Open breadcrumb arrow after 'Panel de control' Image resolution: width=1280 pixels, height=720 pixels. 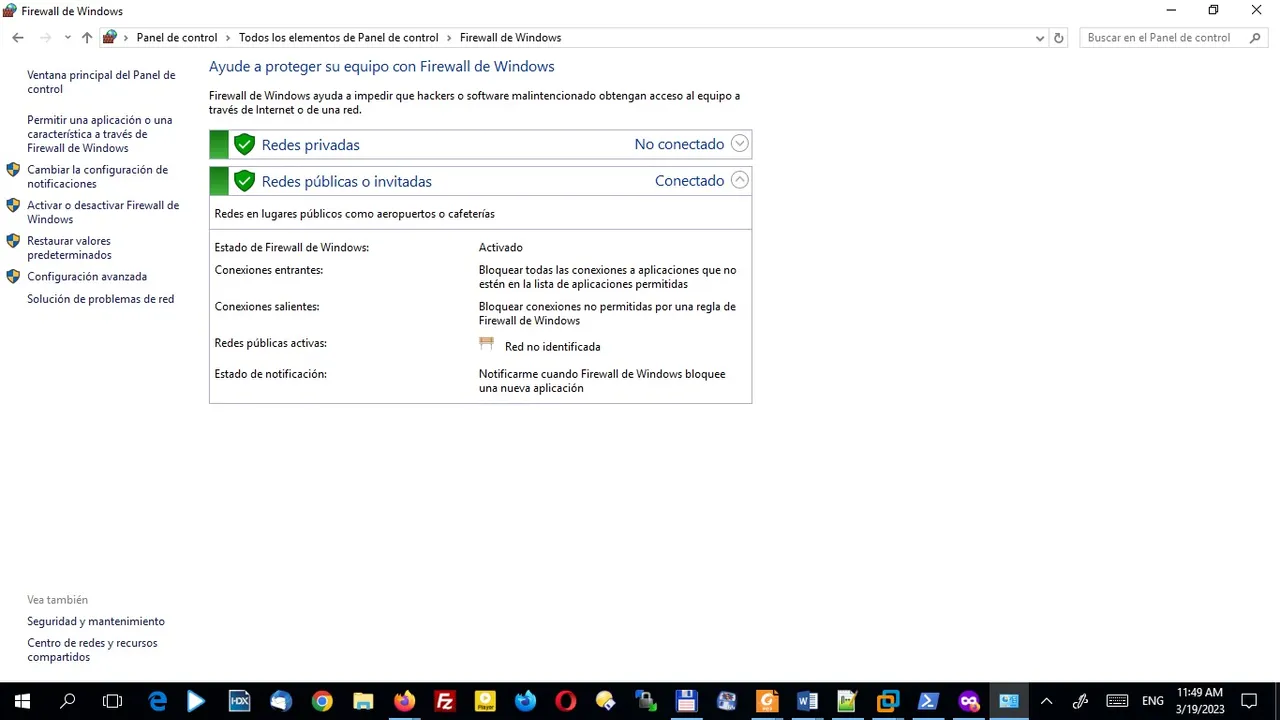click(x=228, y=38)
